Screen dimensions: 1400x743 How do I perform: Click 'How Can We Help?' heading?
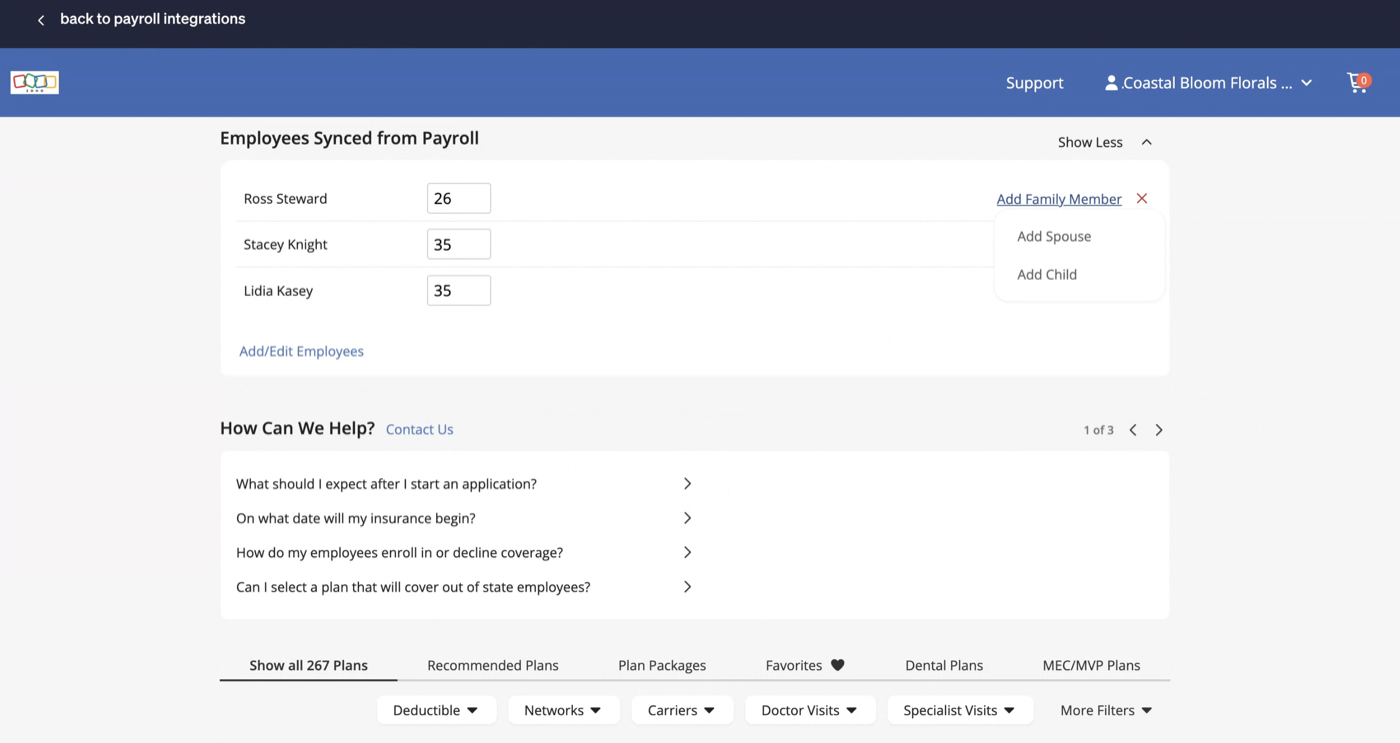click(297, 428)
